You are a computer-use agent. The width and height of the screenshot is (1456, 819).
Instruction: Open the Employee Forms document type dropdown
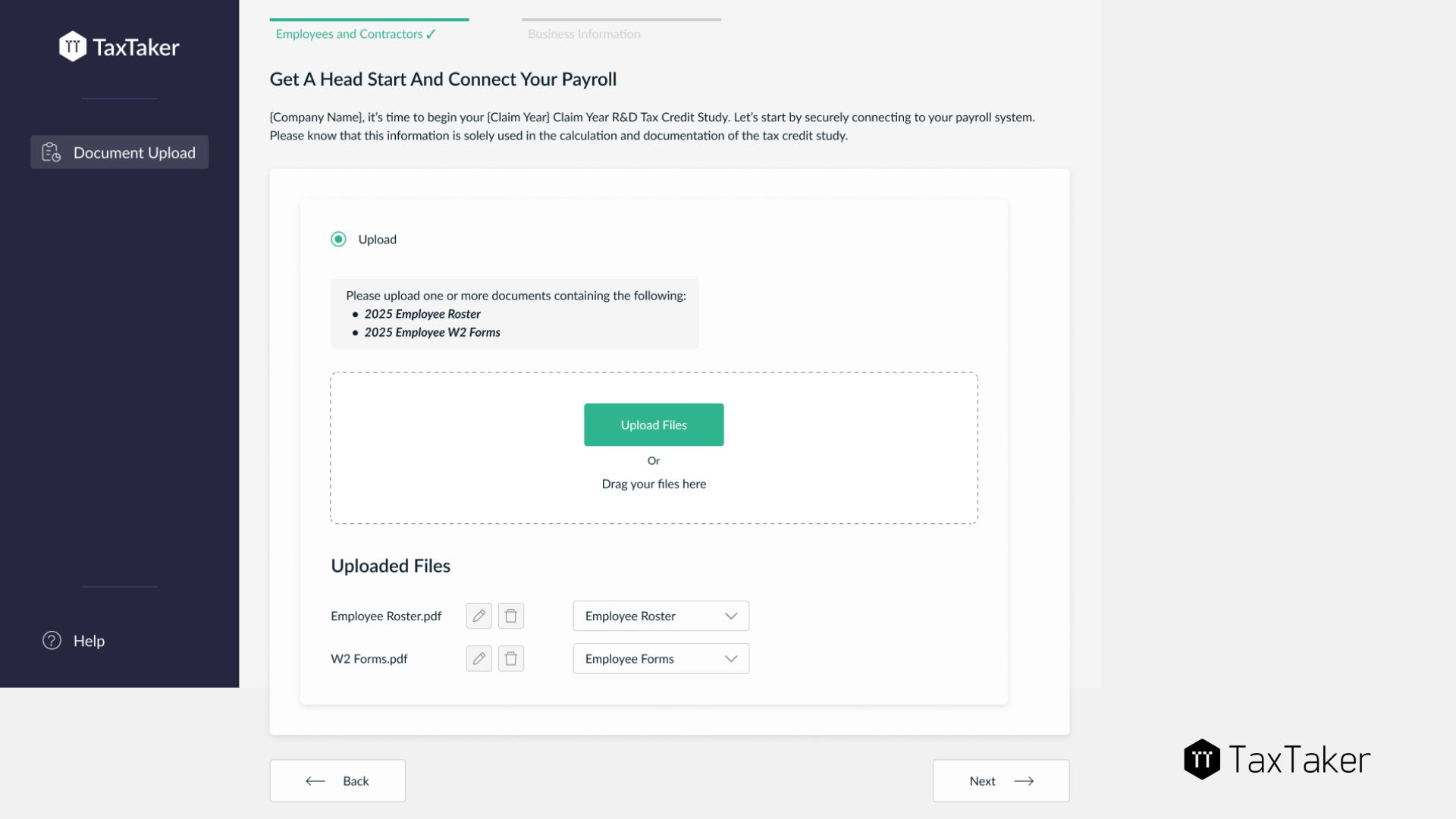coord(660,659)
